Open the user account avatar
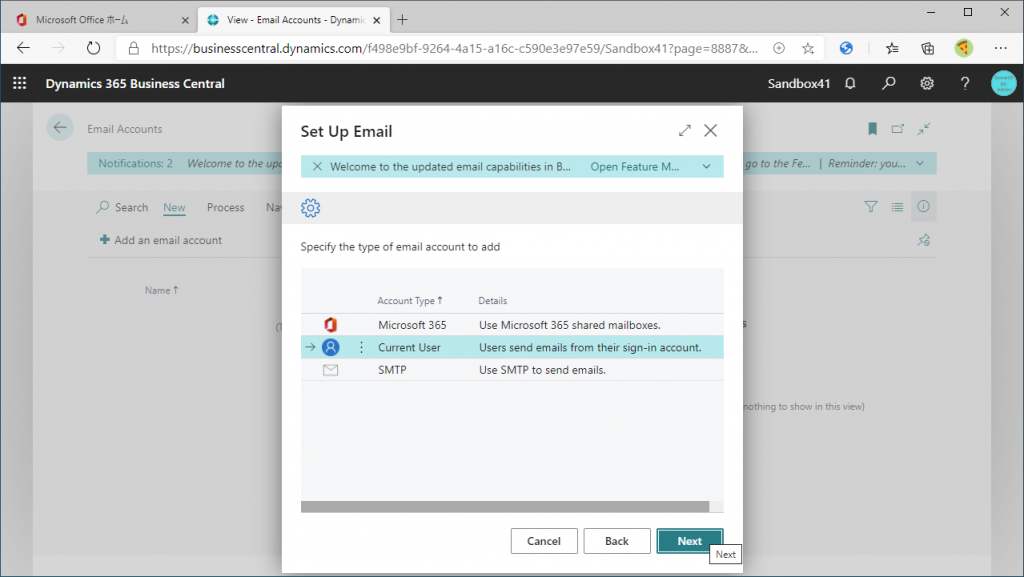 [1003, 83]
